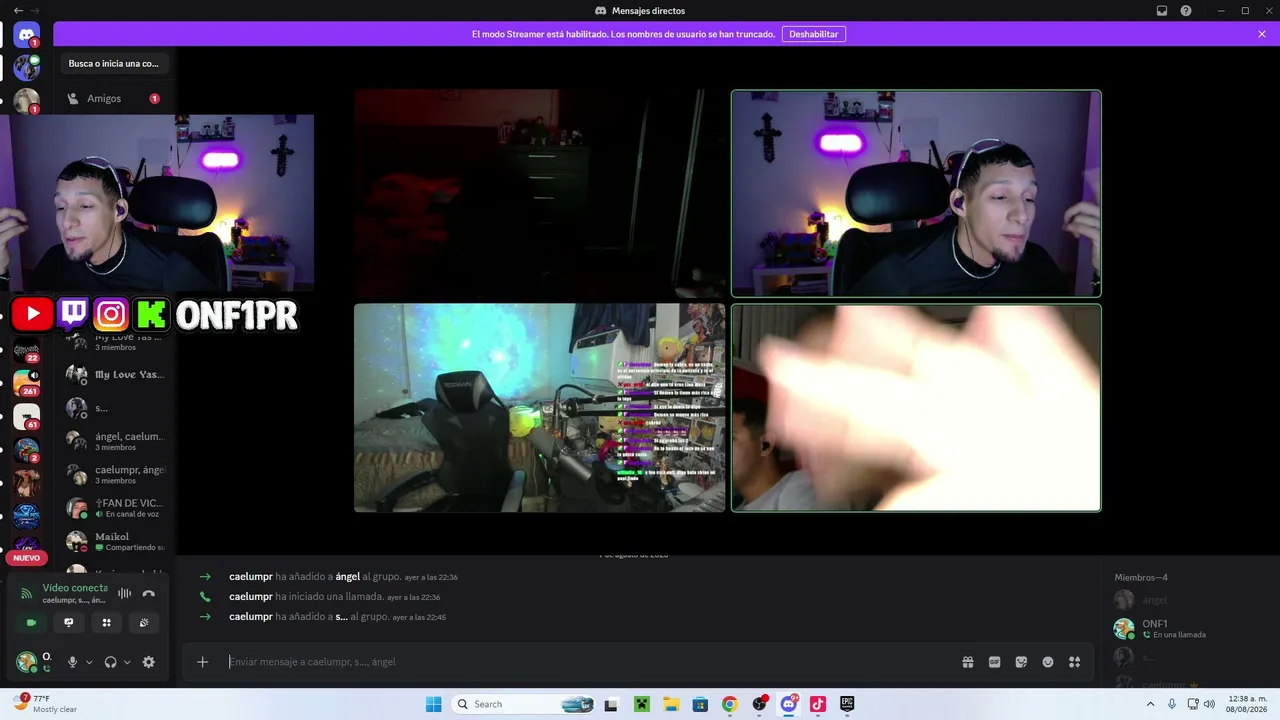Open help icon in title bar
This screenshot has width=1280, height=720.
1186,11
